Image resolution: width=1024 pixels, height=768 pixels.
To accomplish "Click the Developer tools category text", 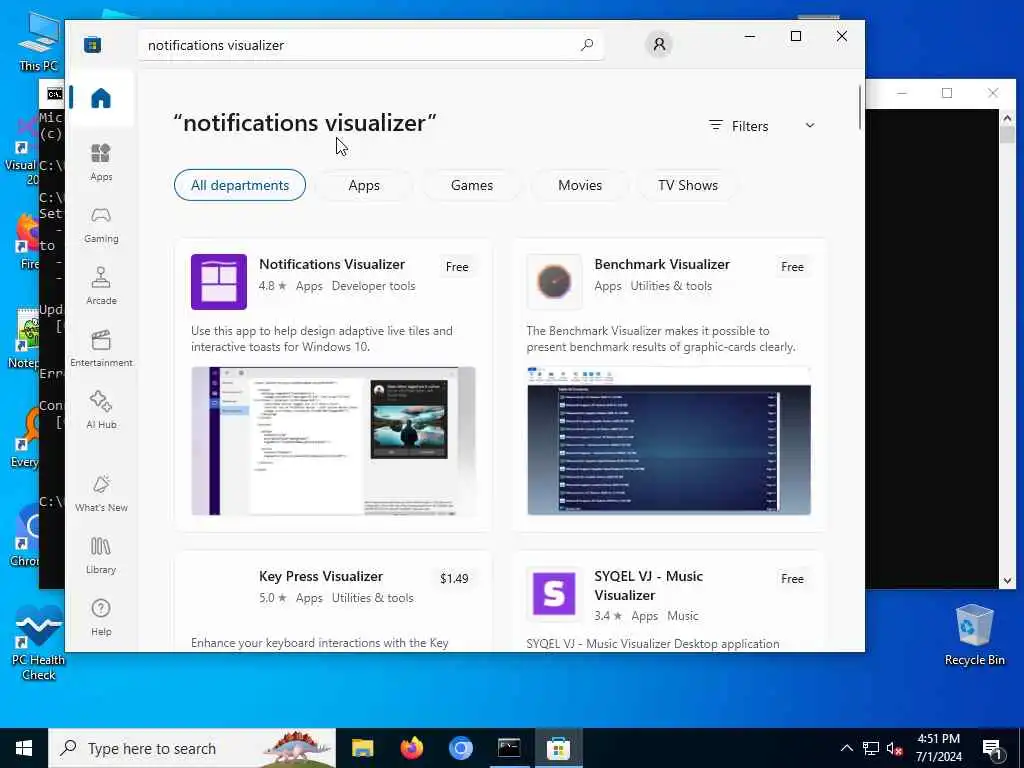I will click(374, 286).
